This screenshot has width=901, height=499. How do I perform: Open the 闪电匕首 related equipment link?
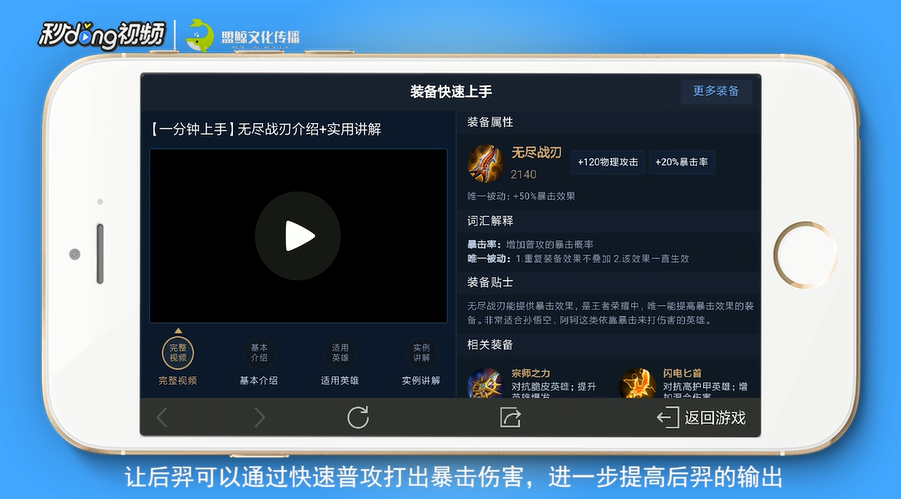(x=682, y=373)
